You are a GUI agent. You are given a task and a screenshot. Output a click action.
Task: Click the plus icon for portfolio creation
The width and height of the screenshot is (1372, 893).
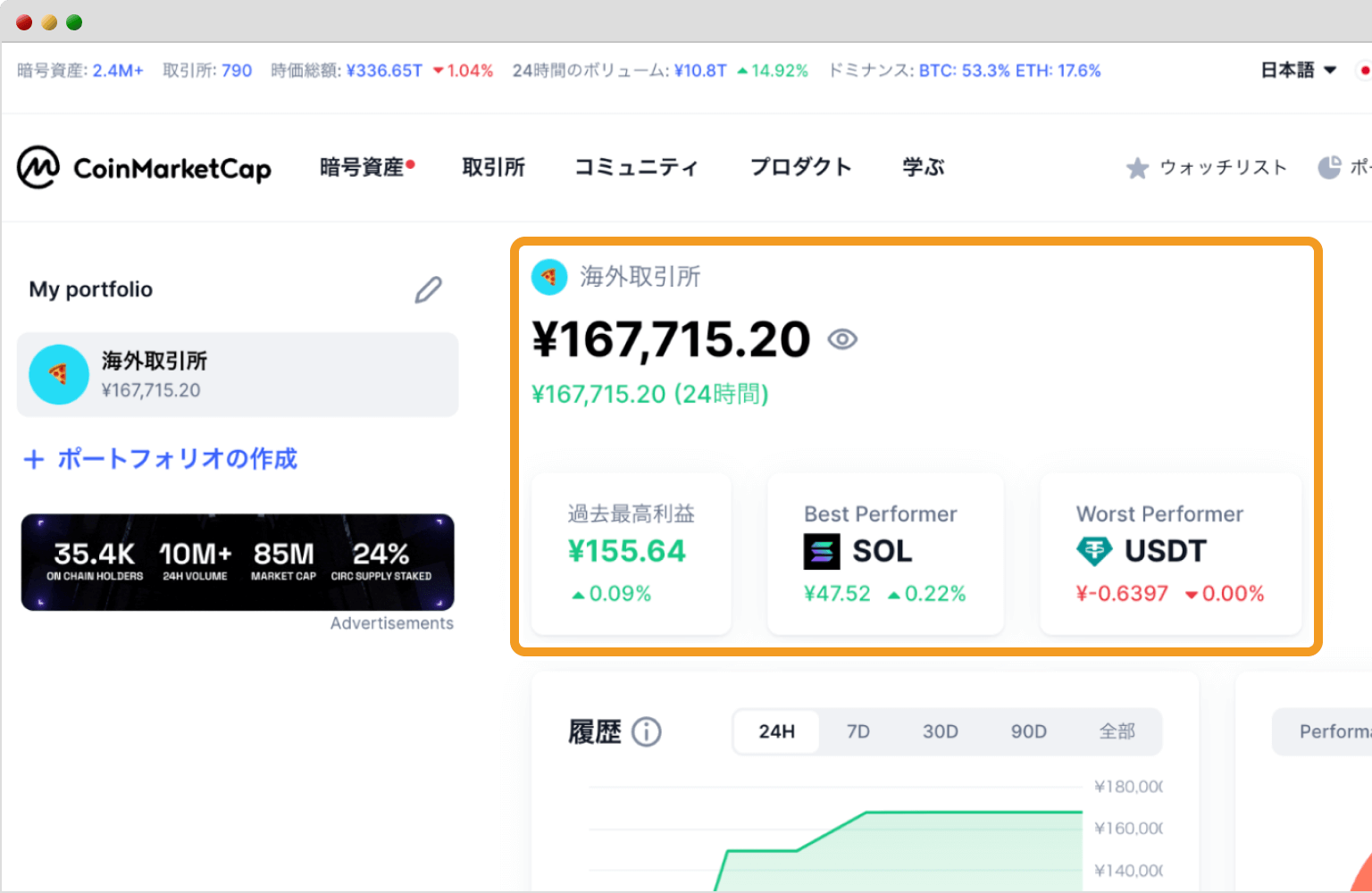[x=34, y=459]
